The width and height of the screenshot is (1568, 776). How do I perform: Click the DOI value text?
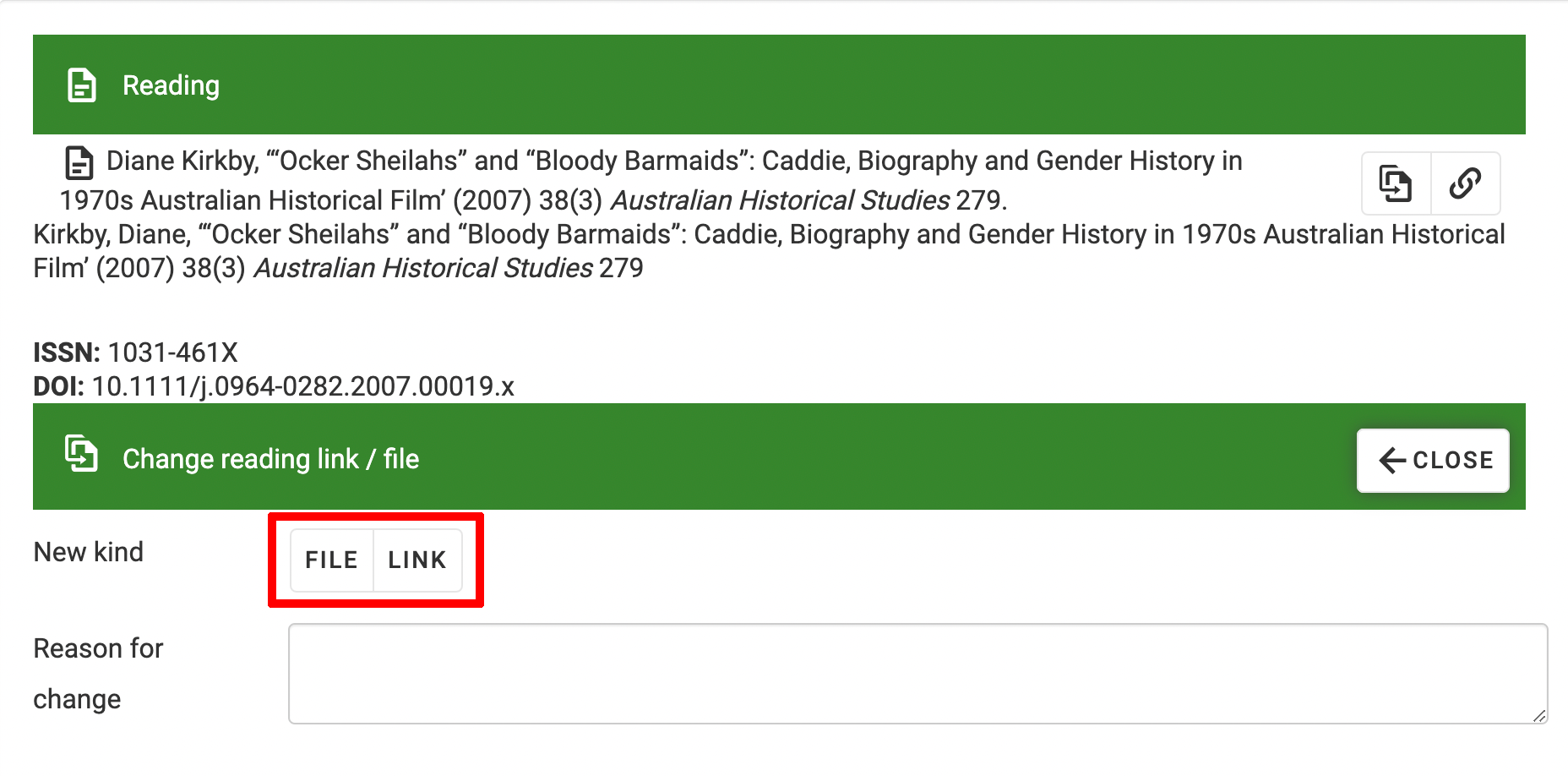tap(302, 386)
